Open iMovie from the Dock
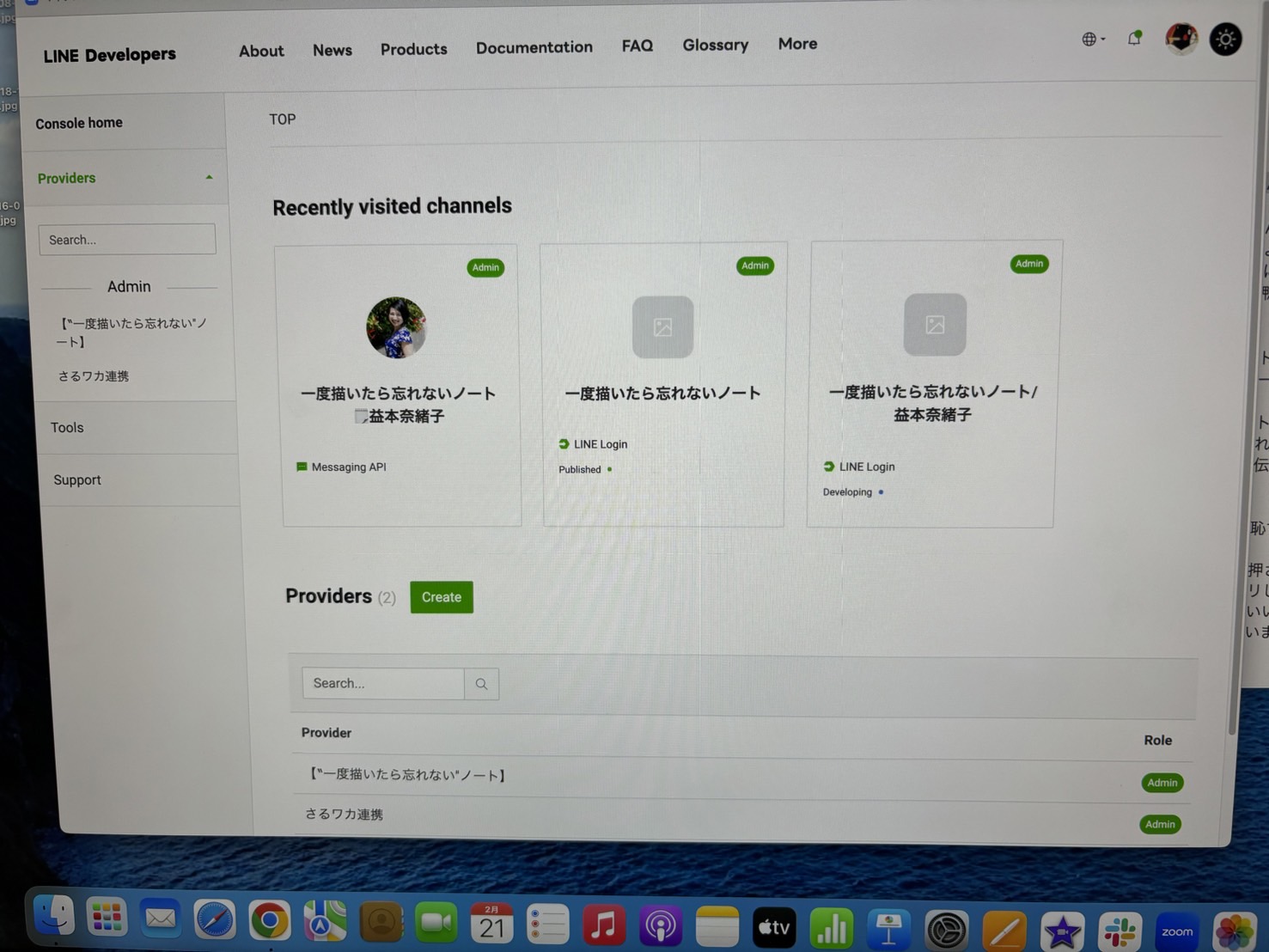Screen dimensions: 1269x952 coord(1062,931)
